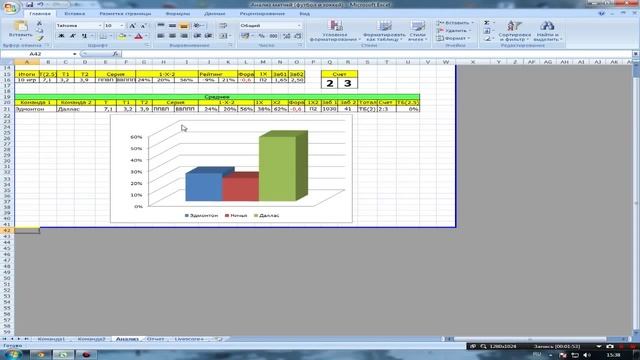Increase font size with large A
The image size is (640, 360).
click(x=132, y=26)
